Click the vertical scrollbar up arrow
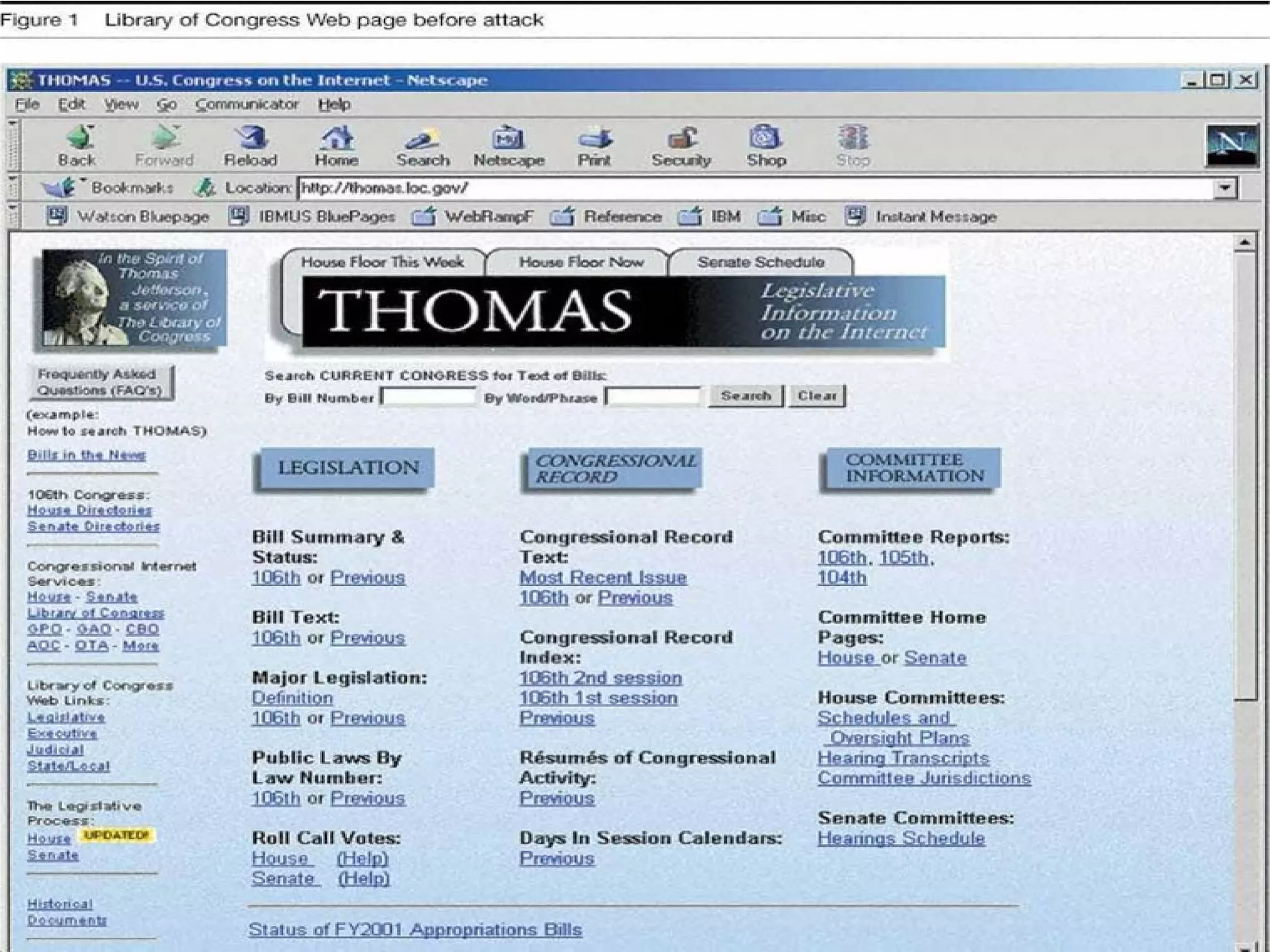 1244,243
